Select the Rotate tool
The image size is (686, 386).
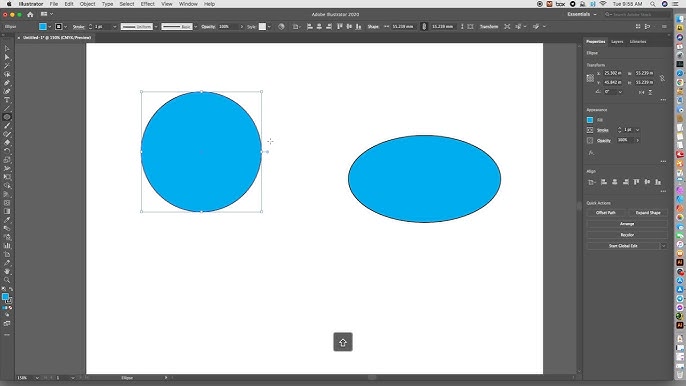7,151
